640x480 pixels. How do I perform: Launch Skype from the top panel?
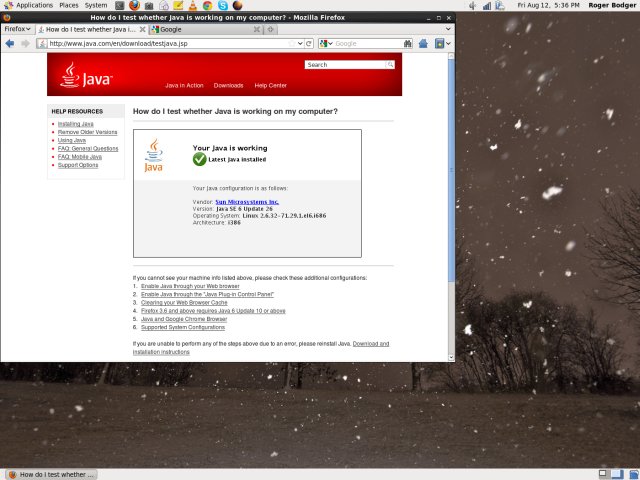[222, 5]
